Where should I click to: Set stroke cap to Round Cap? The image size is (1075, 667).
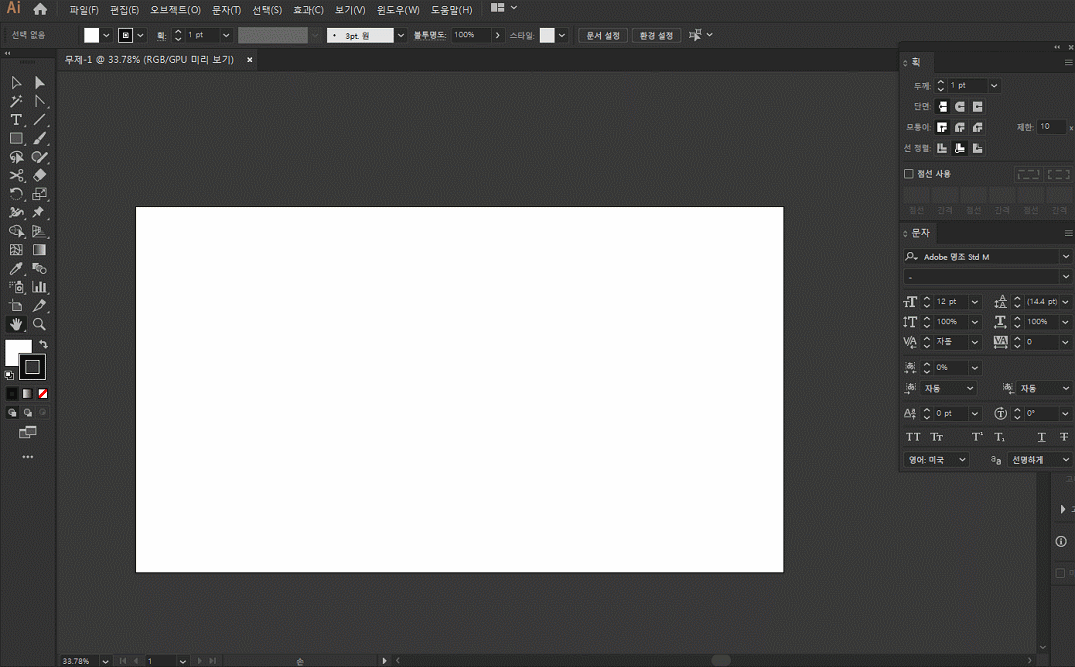(x=960, y=106)
